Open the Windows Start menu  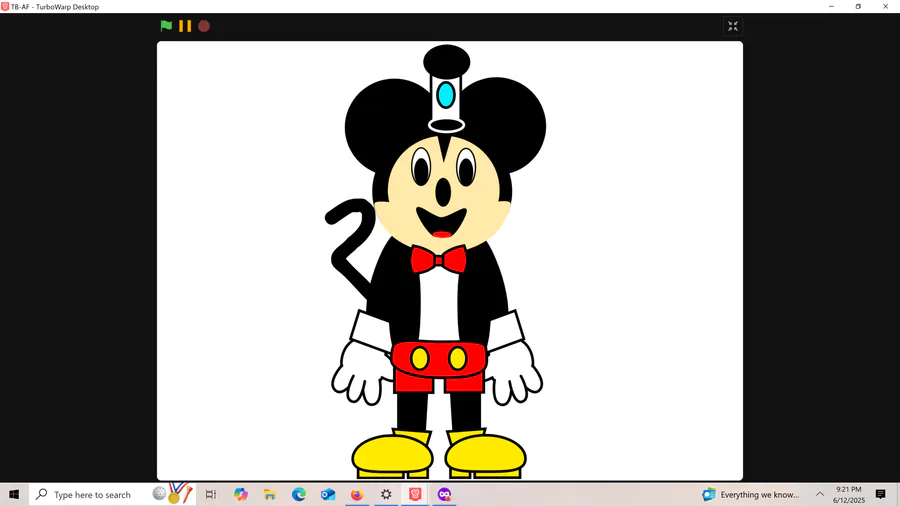point(14,494)
